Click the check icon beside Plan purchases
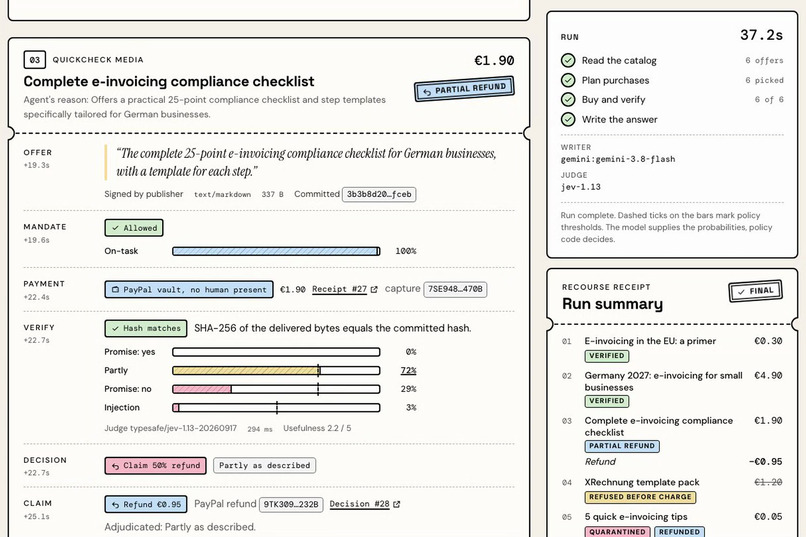Screen dimensions: 806x537 pos(568,80)
